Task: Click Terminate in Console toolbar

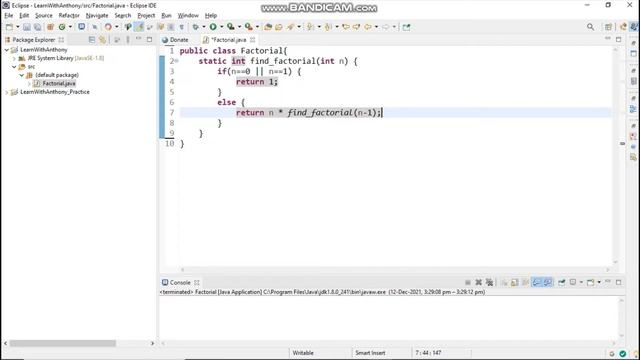Action: click(x=468, y=282)
